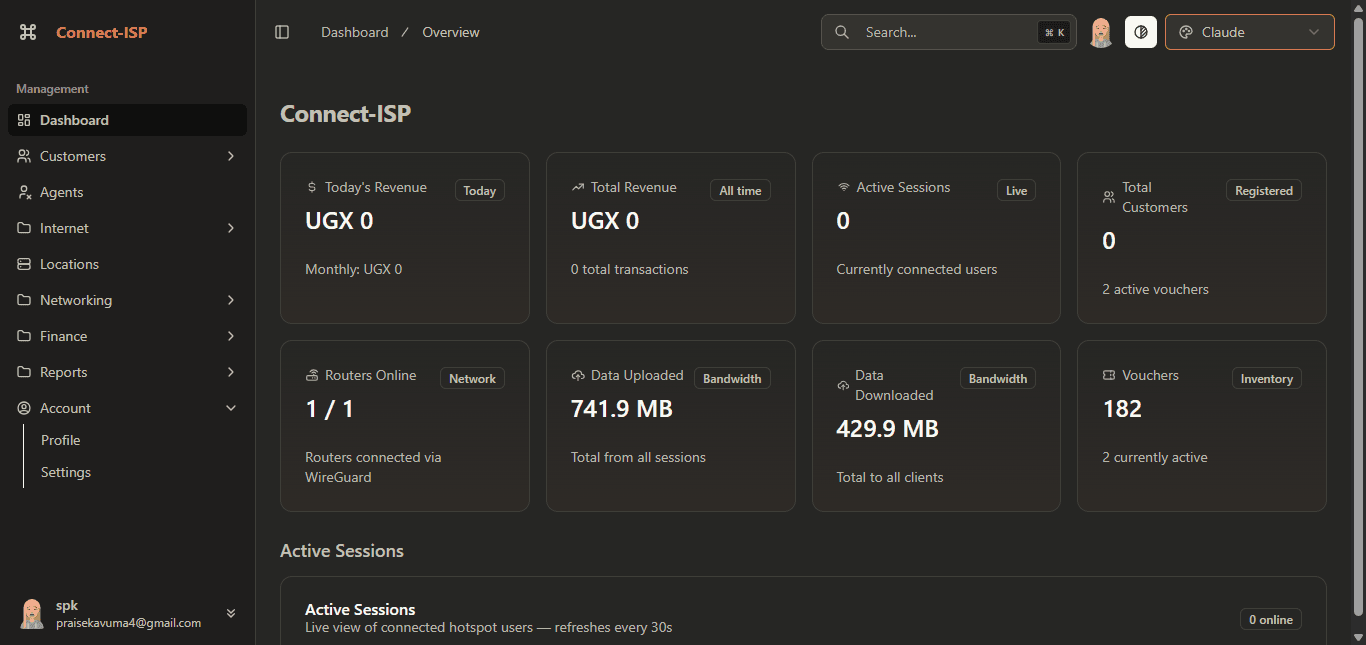Viewport: 1366px width, 645px height.
Task: Go to Overview via the breadcrumb link
Action: point(450,31)
